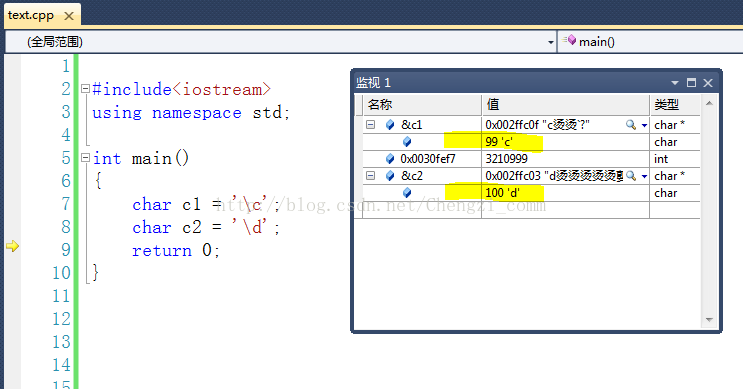Select the &c2 watch name
This screenshot has height=389, width=743.
pos(411,176)
